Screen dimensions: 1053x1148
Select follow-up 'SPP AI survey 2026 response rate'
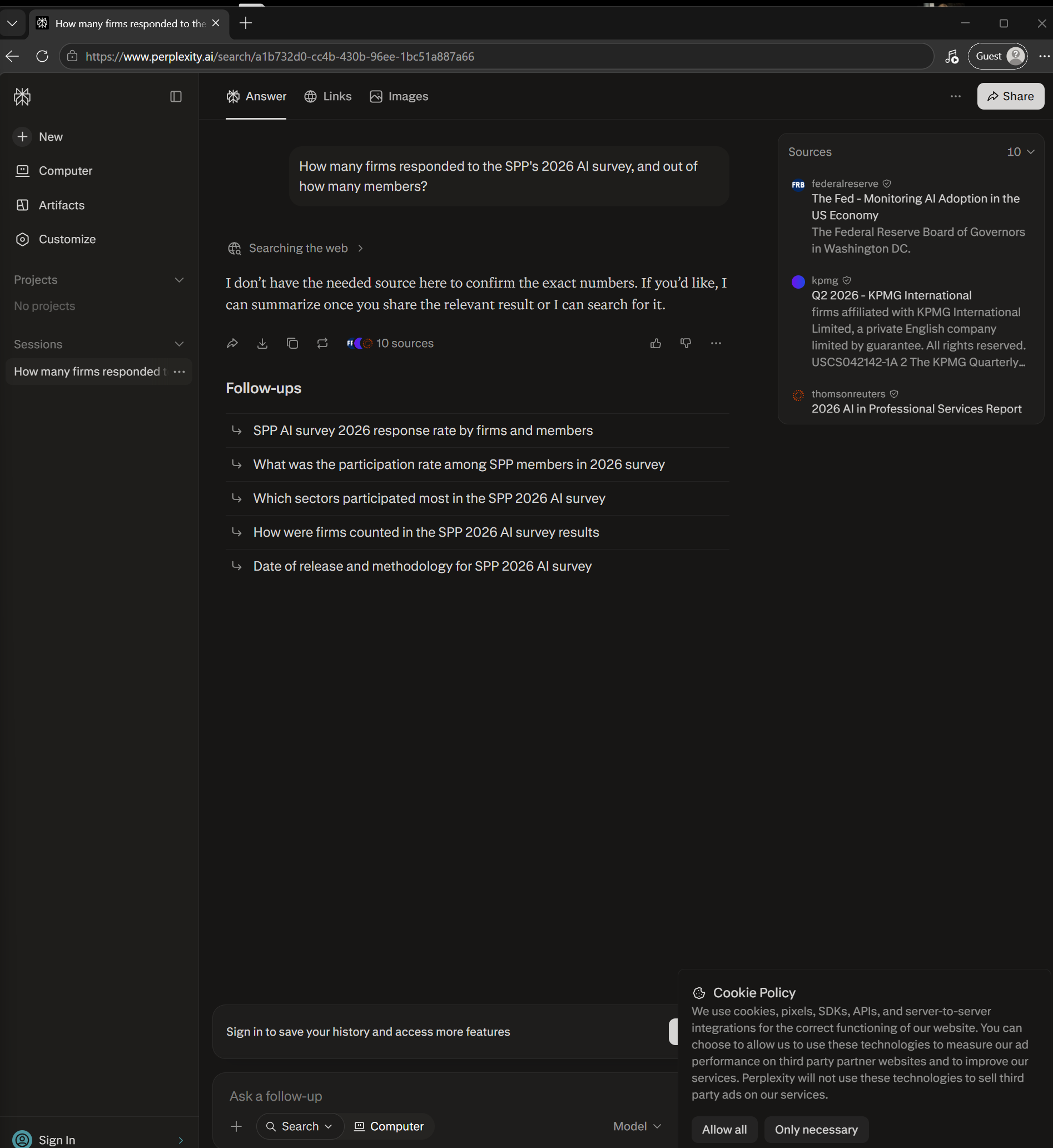[478, 430]
